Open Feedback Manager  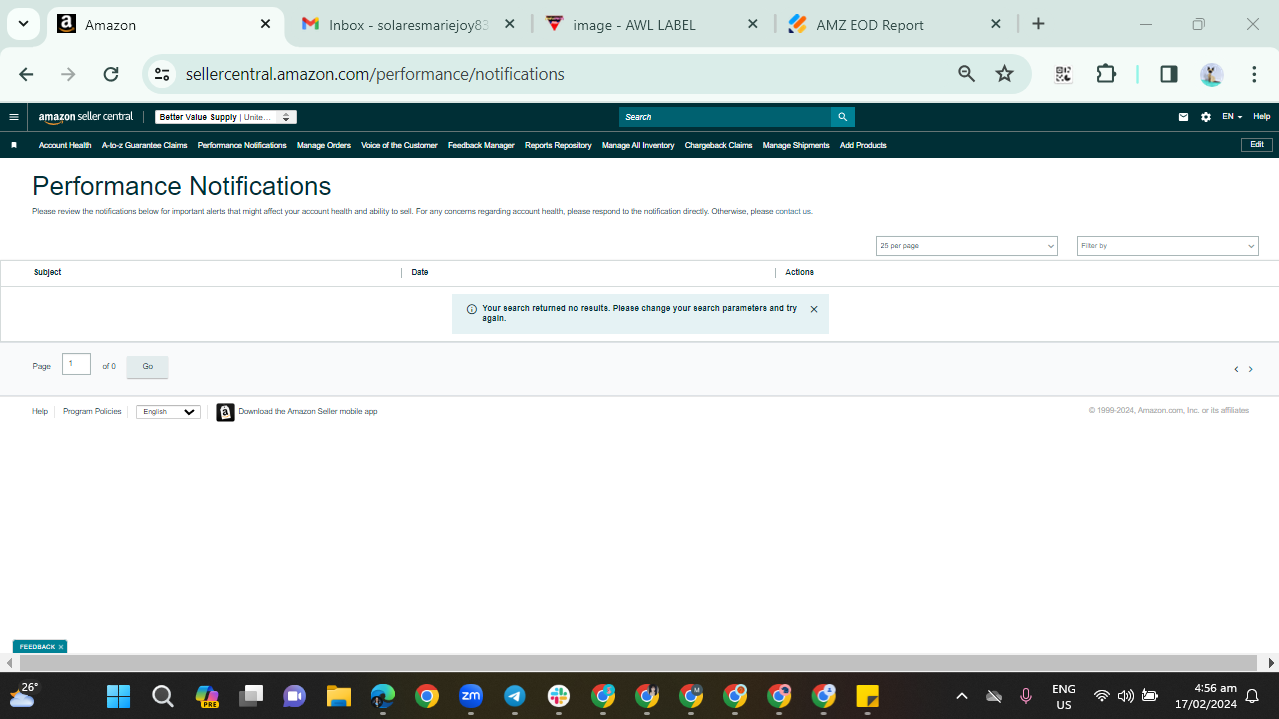pos(481,145)
